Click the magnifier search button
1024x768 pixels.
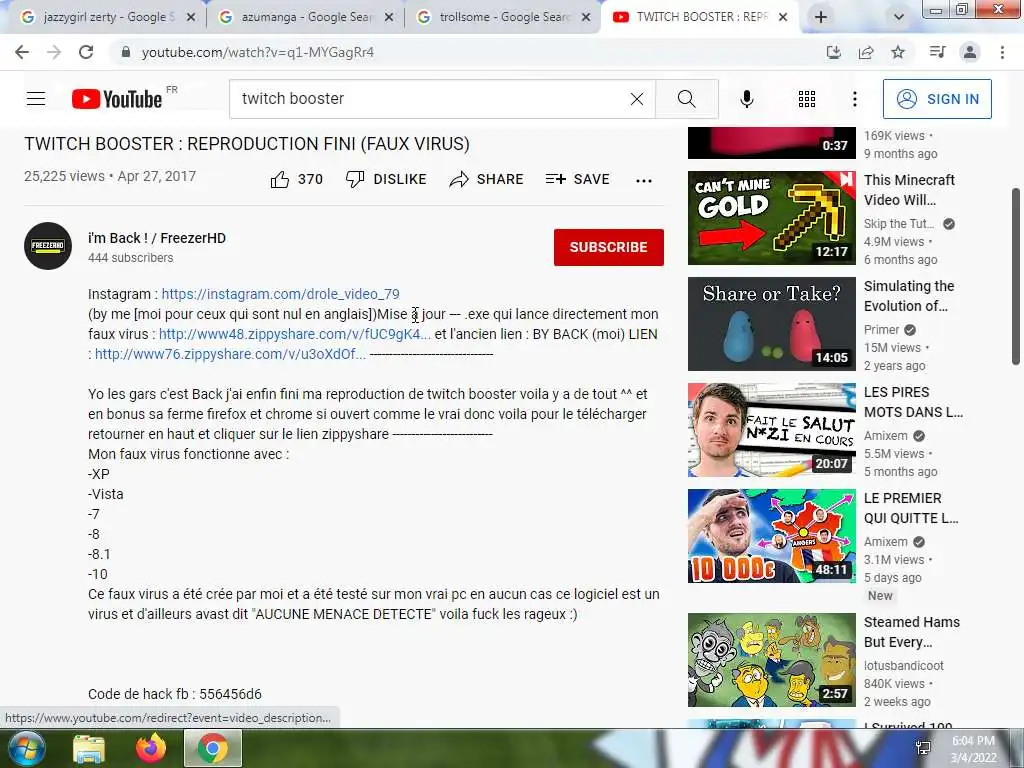coord(686,99)
